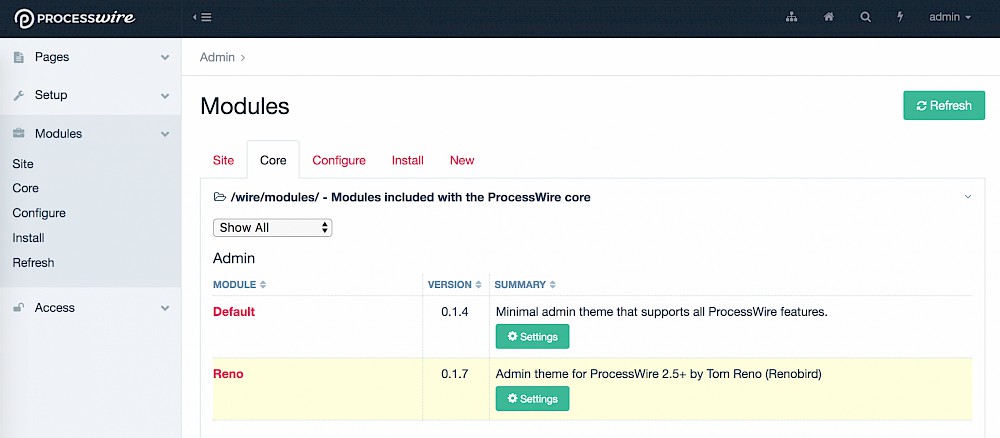Click the home icon in top bar
The image size is (1000, 438).
[829, 18]
